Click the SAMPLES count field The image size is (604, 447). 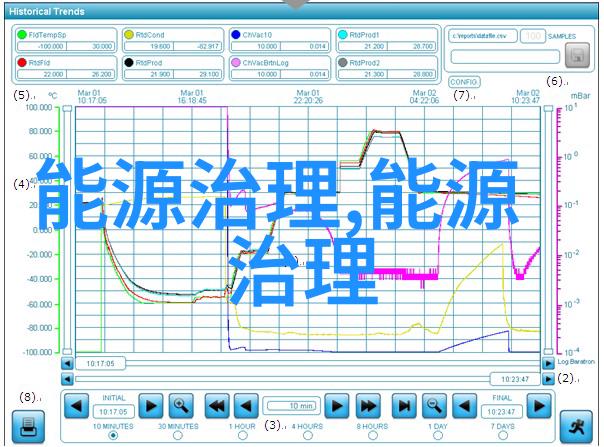(533, 36)
